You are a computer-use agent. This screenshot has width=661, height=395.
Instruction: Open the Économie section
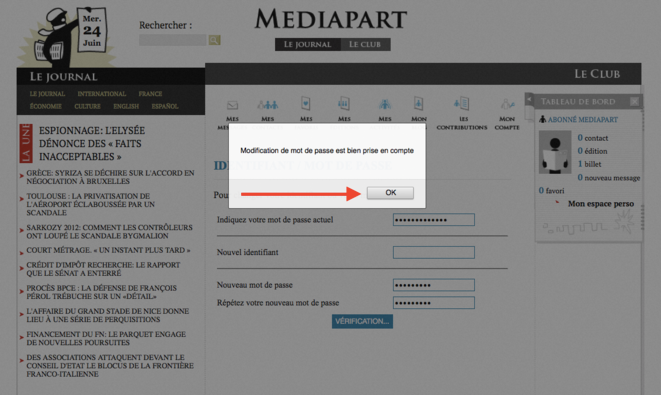[x=46, y=106]
